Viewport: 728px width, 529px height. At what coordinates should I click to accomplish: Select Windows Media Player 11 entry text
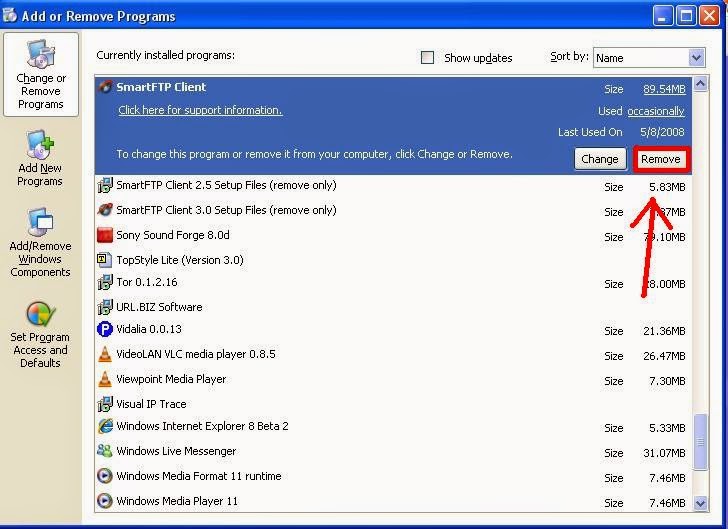pyautogui.click(x=177, y=501)
